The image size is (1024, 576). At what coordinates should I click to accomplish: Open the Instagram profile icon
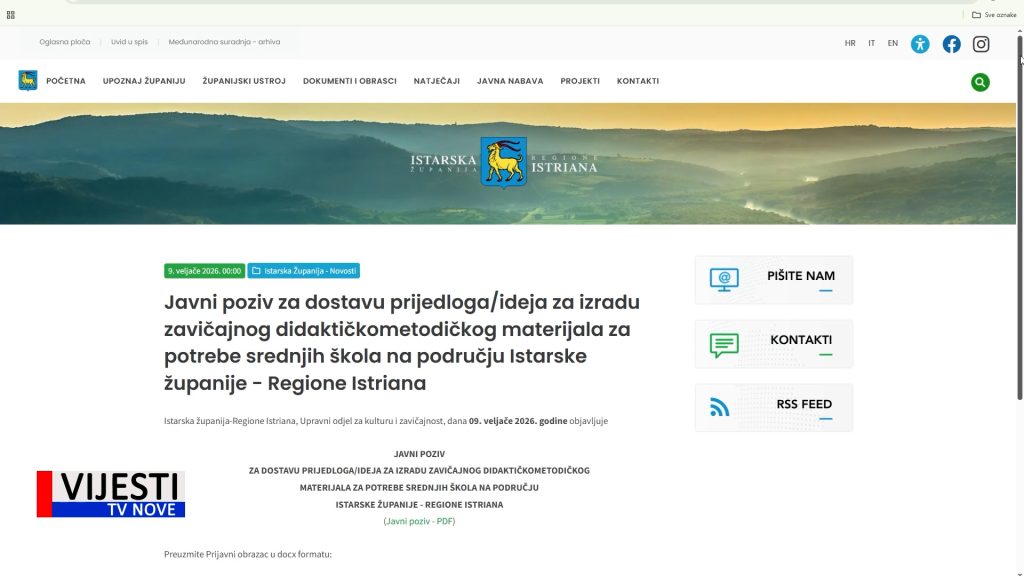pos(981,44)
